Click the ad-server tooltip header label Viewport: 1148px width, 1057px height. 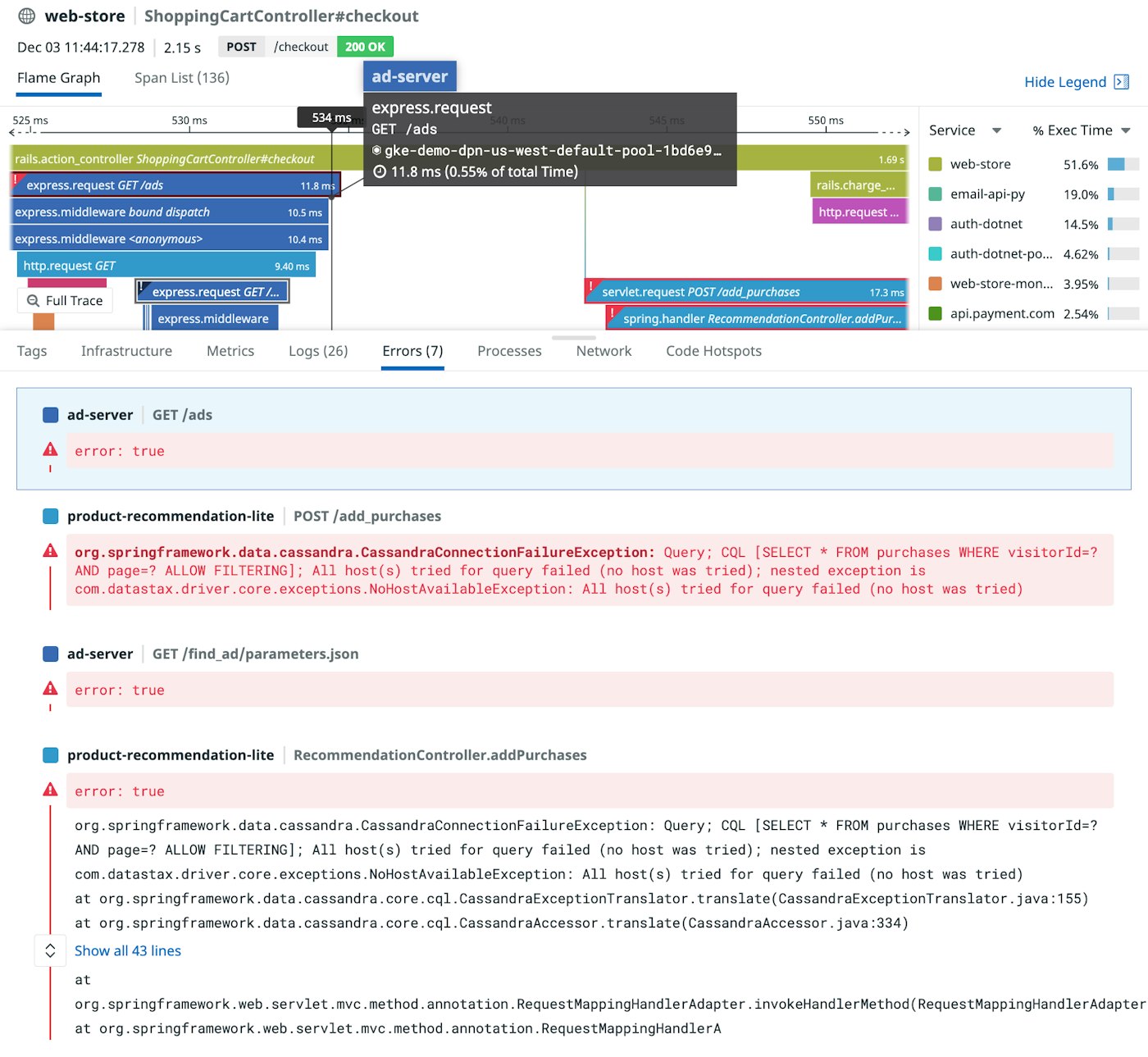point(410,76)
